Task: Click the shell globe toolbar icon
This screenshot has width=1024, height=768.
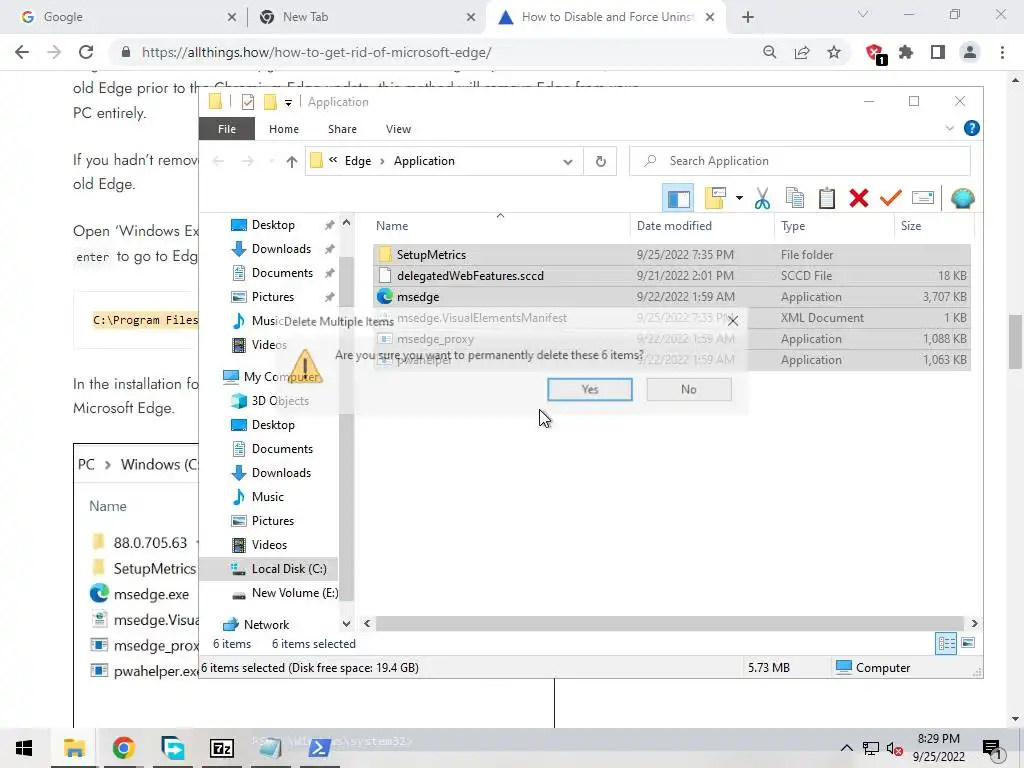Action: (x=963, y=198)
